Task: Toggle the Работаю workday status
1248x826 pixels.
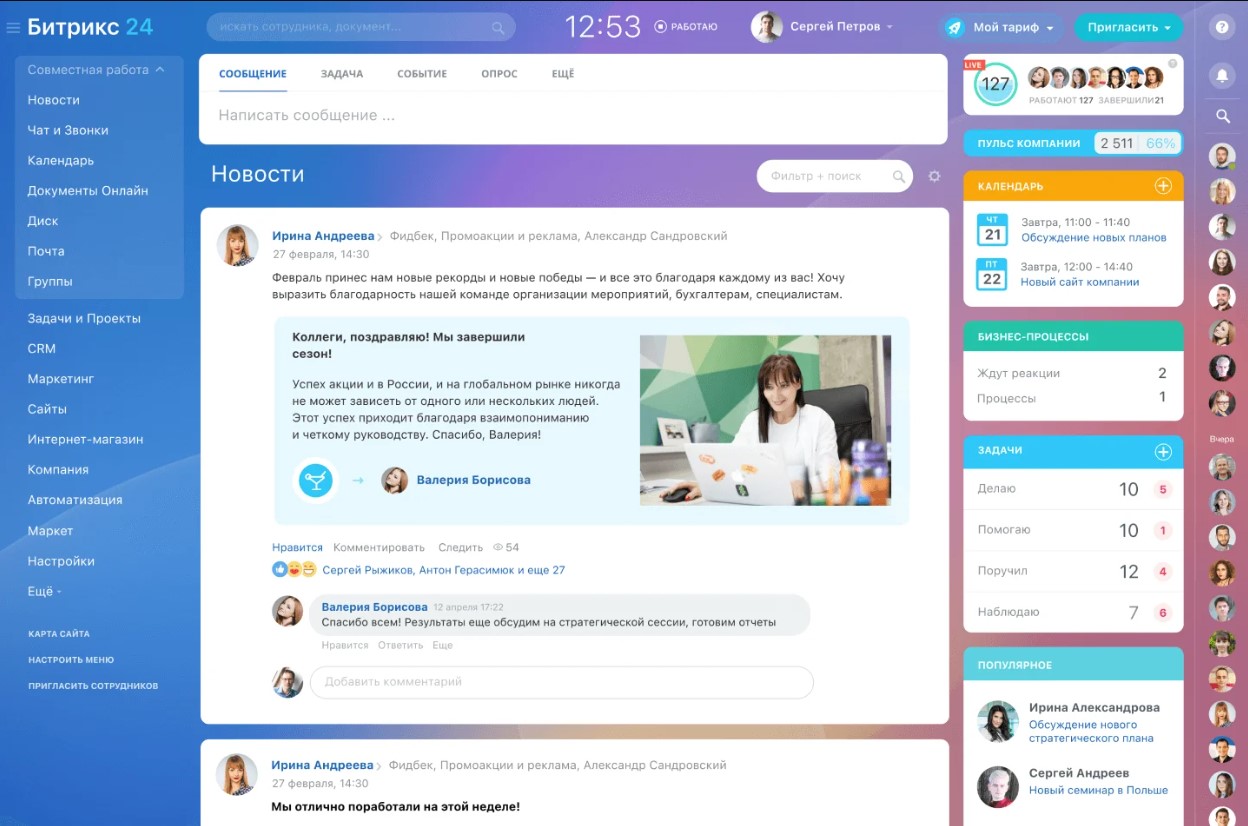Action: point(686,27)
